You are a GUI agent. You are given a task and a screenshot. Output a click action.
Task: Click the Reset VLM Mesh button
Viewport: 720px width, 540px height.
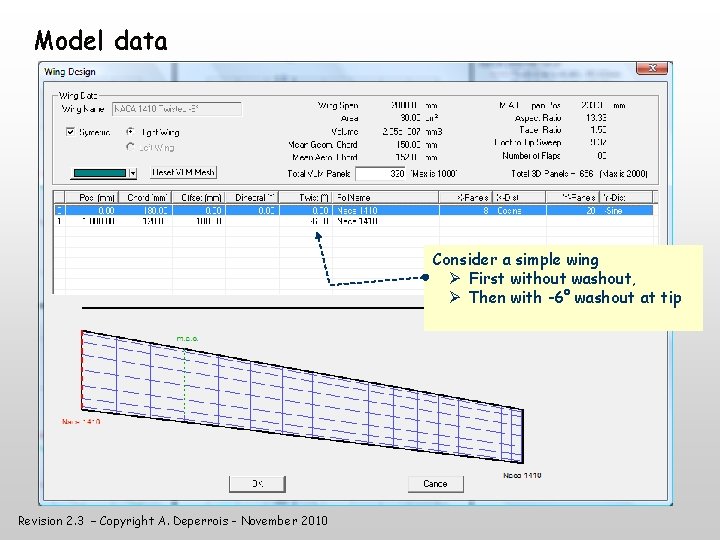click(184, 172)
